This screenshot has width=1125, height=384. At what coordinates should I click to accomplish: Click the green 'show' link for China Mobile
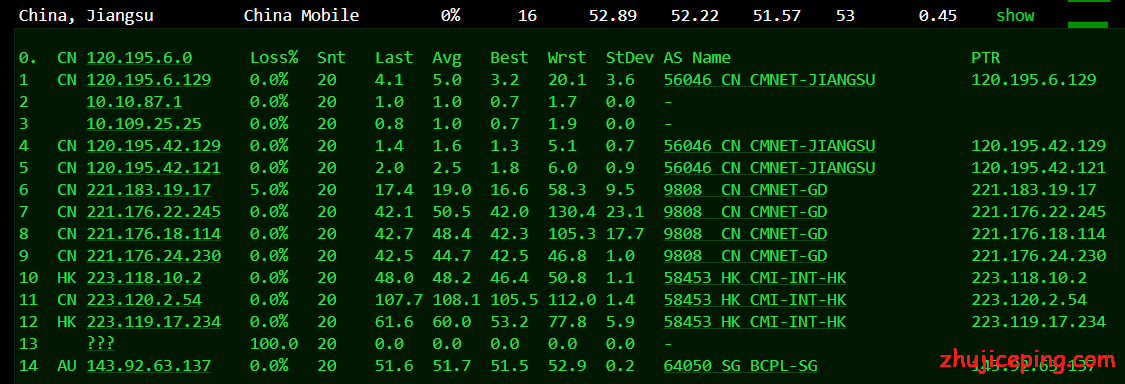click(x=1015, y=15)
